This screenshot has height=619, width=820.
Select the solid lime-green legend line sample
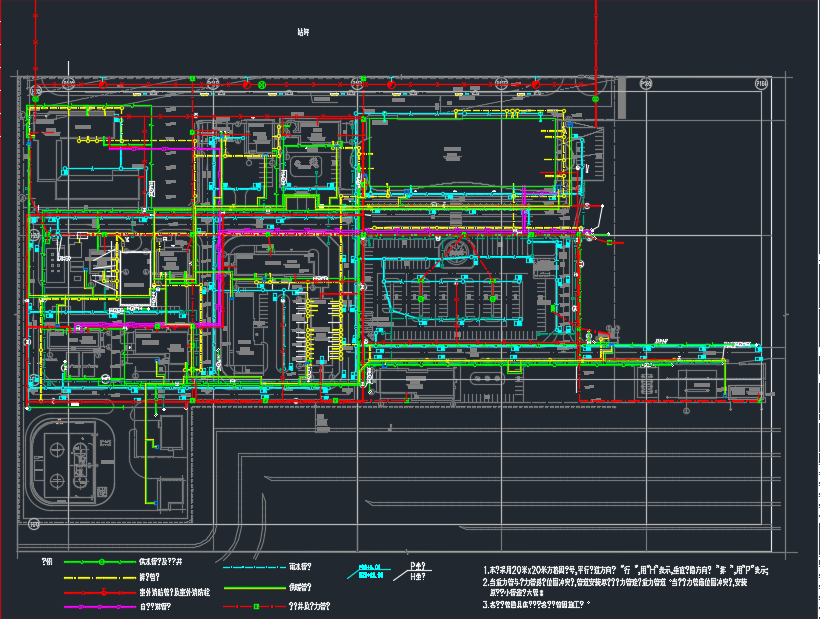(x=254, y=588)
